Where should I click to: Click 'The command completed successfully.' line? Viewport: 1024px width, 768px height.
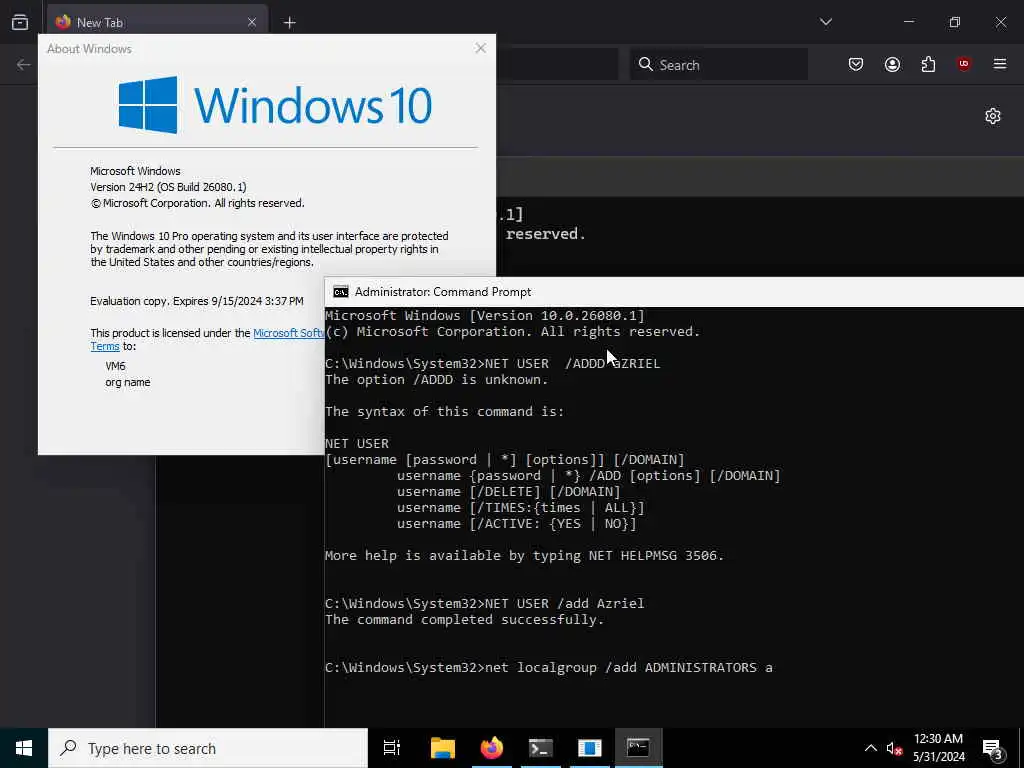465,620
